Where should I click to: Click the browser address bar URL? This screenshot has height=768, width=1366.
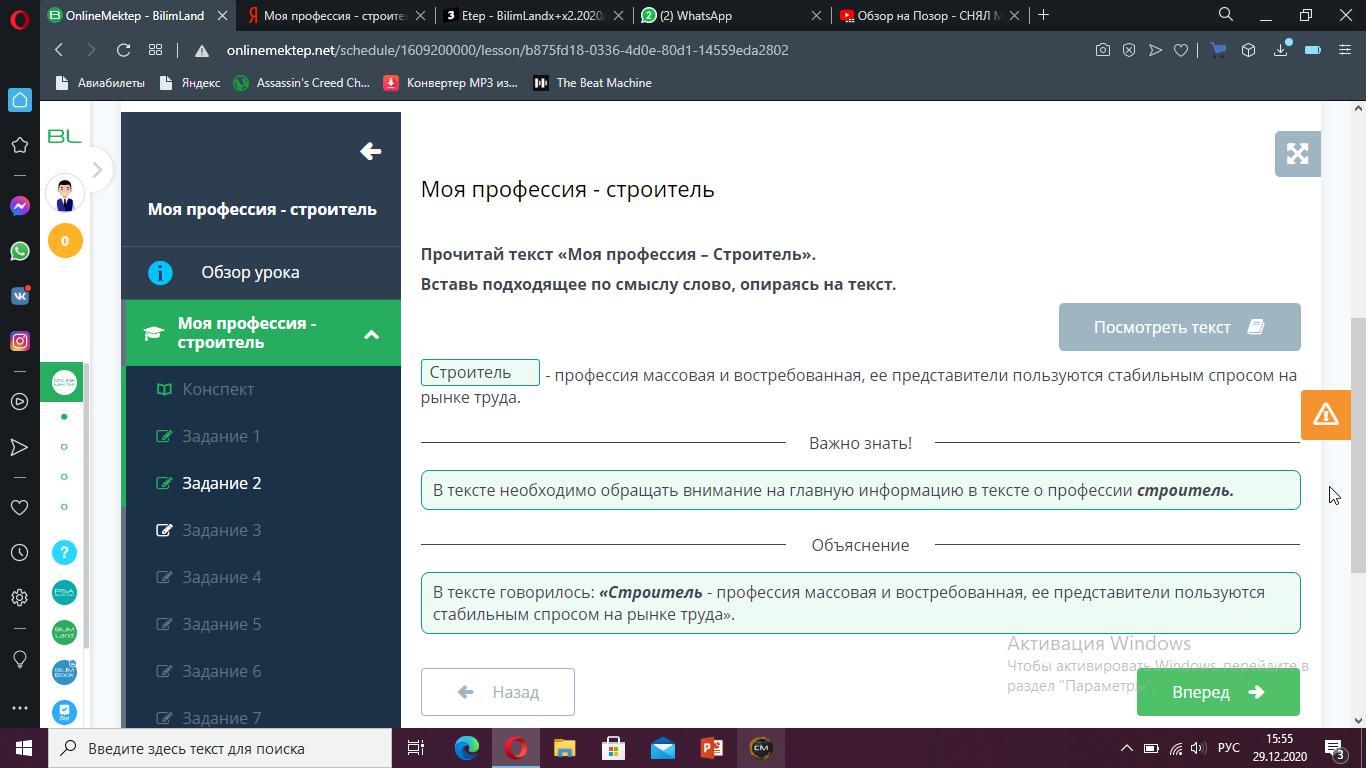tap(508, 50)
